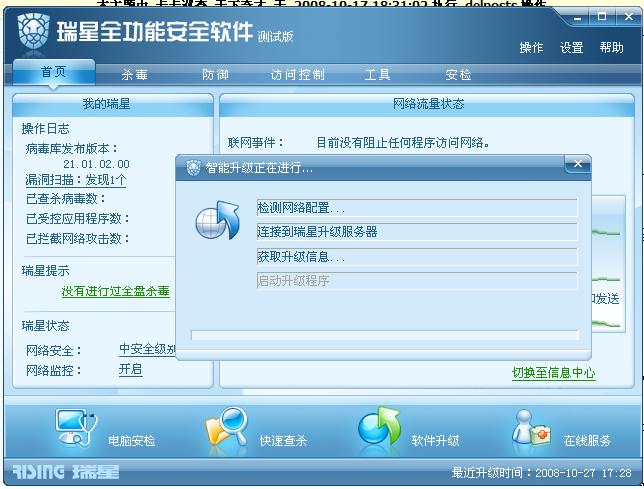The width and height of the screenshot is (644, 489).
Task: Click the 测试版 beta label
Action: tap(275, 37)
